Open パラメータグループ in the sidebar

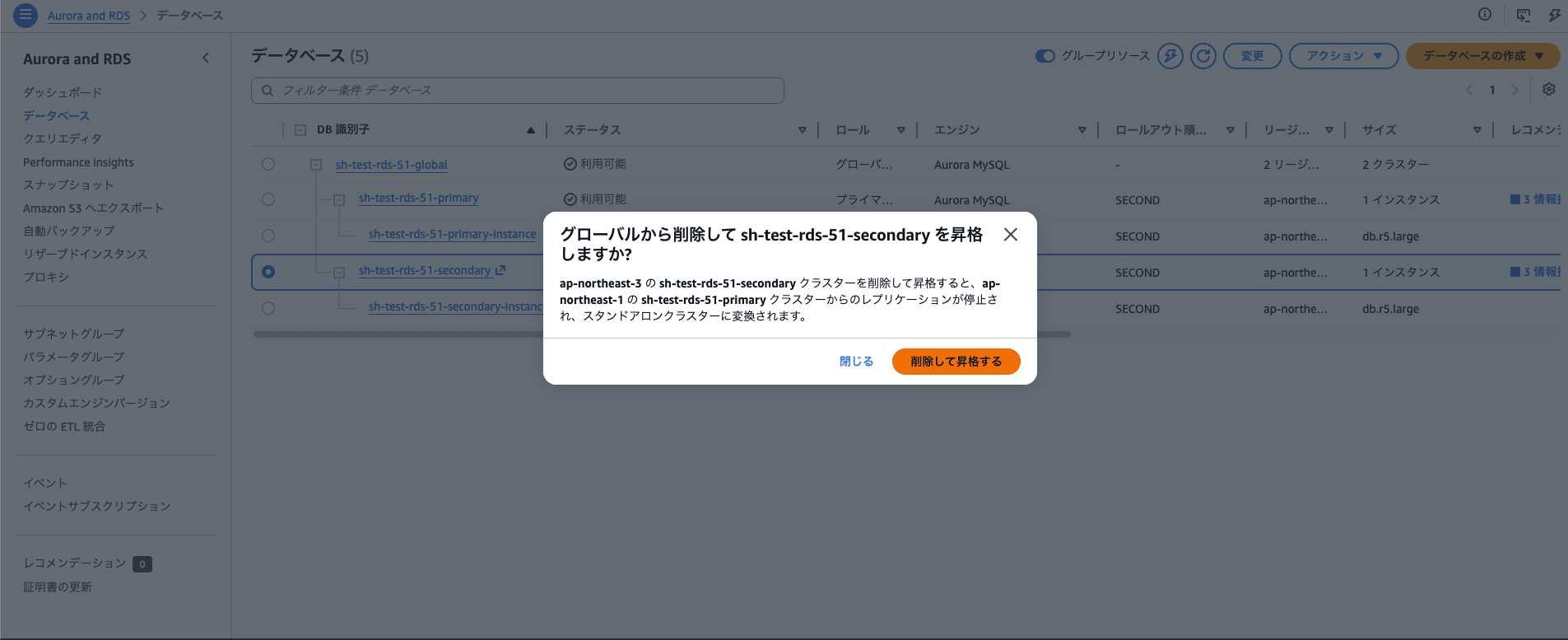tap(74, 357)
